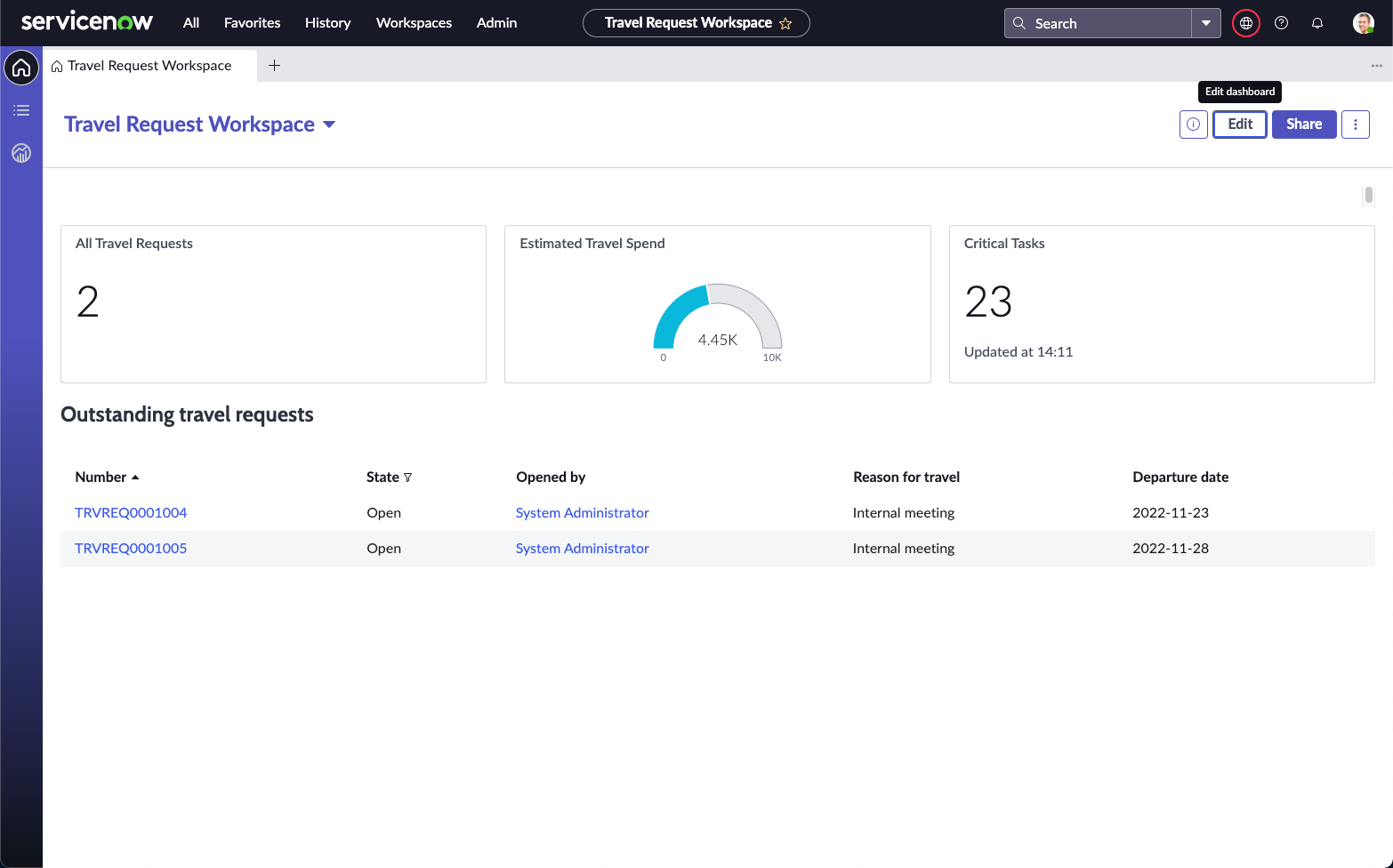The width and height of the screenshot is (1393, 868).
Task: Open the All menu
Action: click(191, 23)
